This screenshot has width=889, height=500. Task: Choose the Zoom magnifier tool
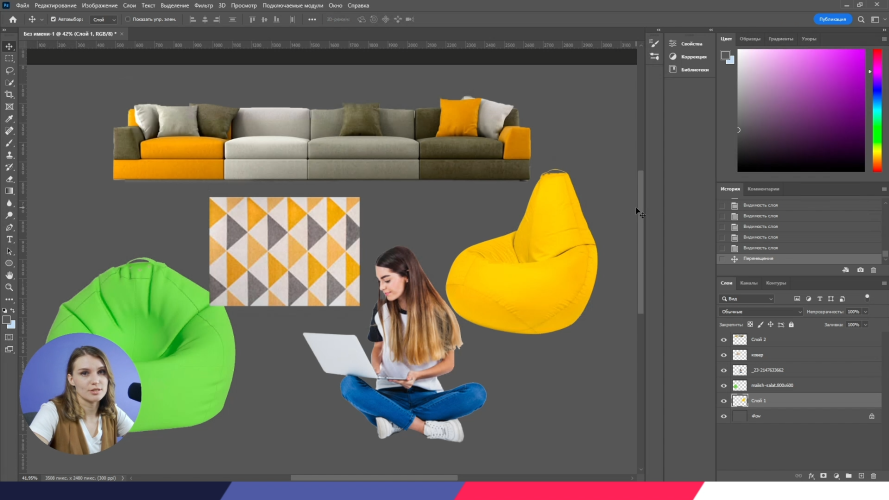pos(9,287)
